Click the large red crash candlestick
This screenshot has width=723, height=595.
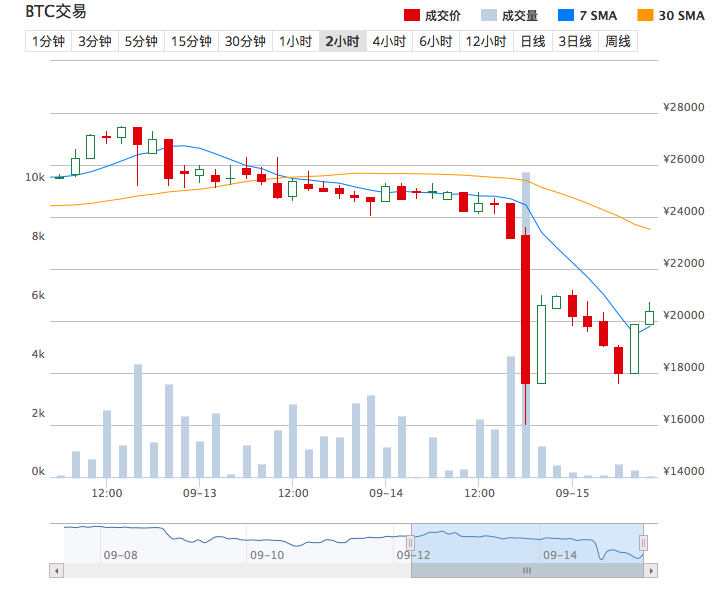(x=525, y=309)
